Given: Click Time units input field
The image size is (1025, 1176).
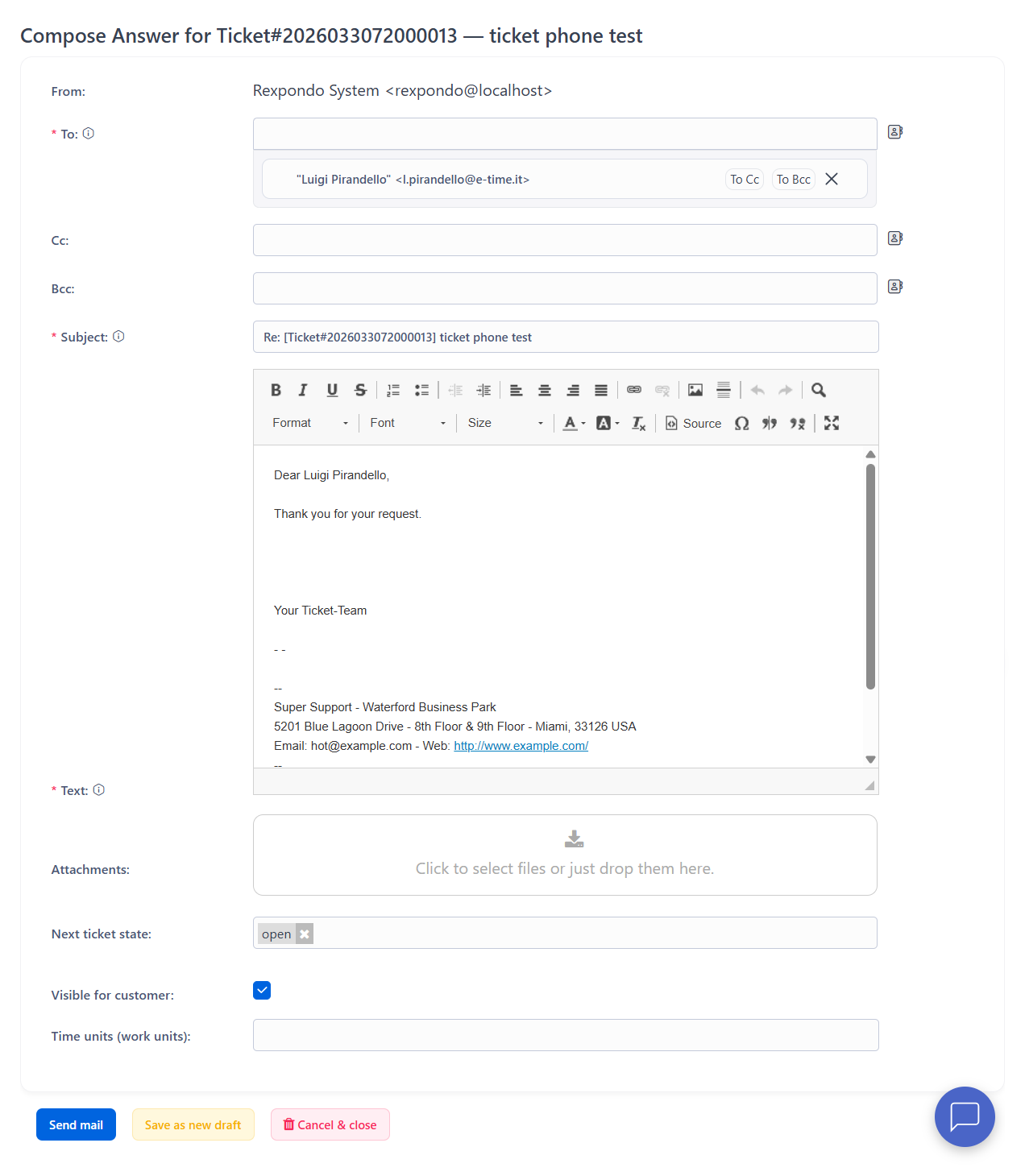Looking at the screenshot, I should pyautogui.click(x=566, y=1035).
